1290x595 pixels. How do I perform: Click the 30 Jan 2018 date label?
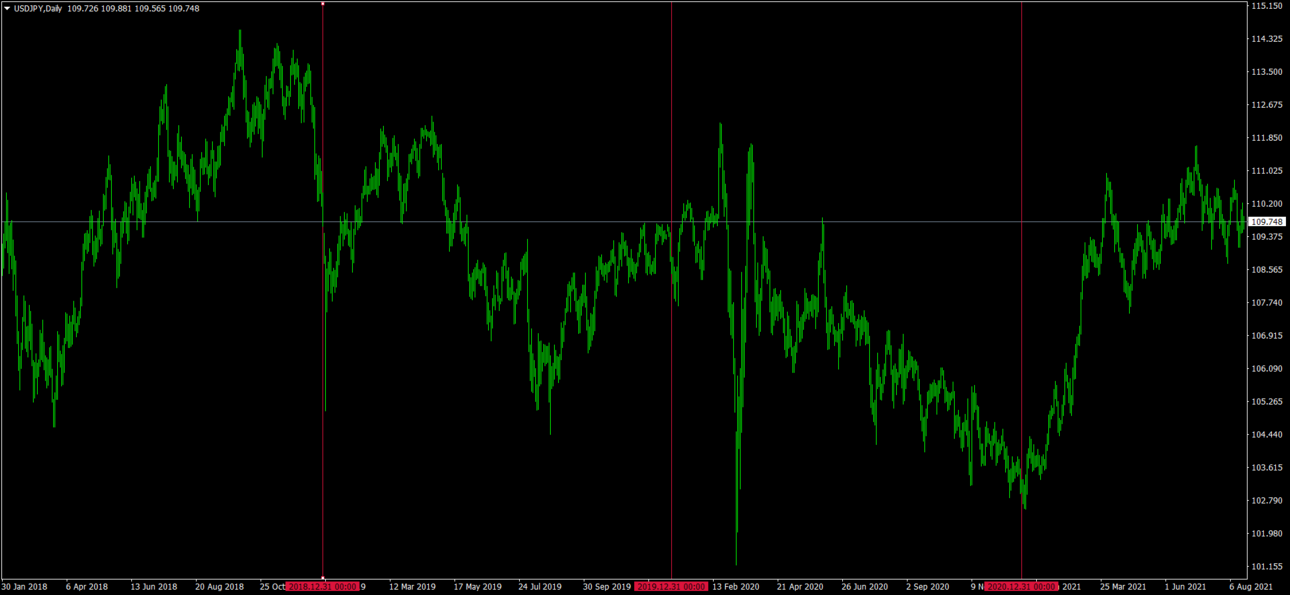(26, 587)
